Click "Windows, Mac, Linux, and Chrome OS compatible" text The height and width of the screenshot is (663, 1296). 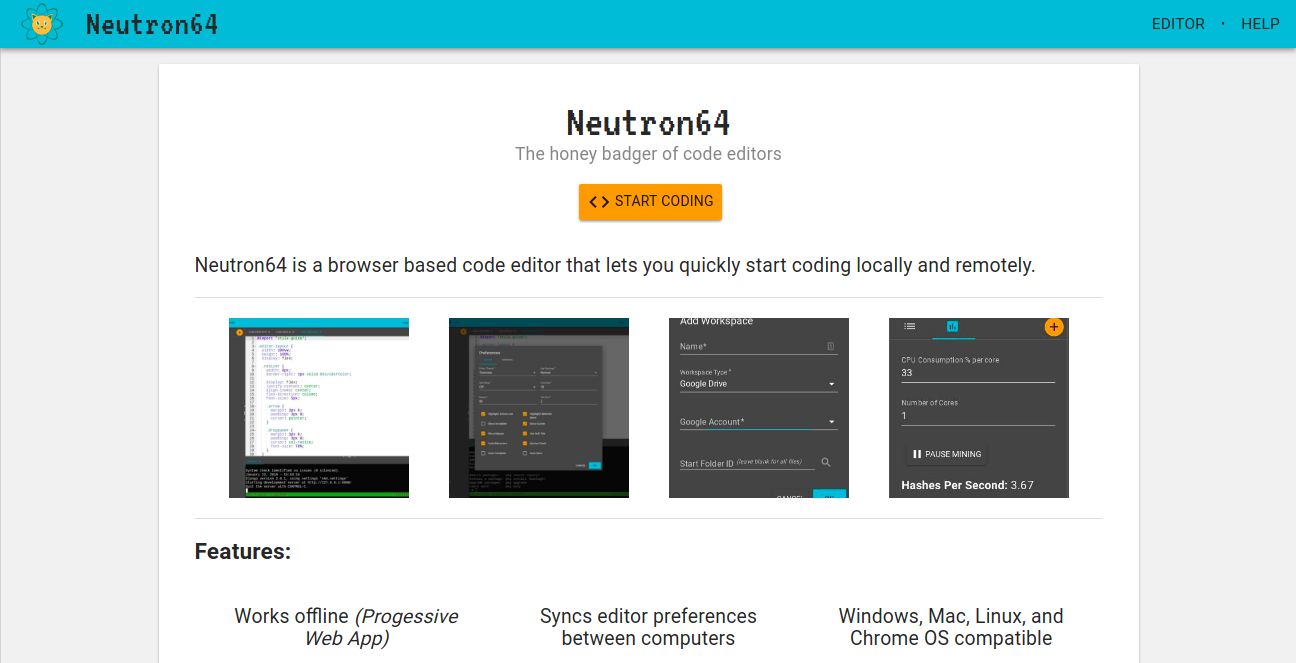(x=951, y=627)
